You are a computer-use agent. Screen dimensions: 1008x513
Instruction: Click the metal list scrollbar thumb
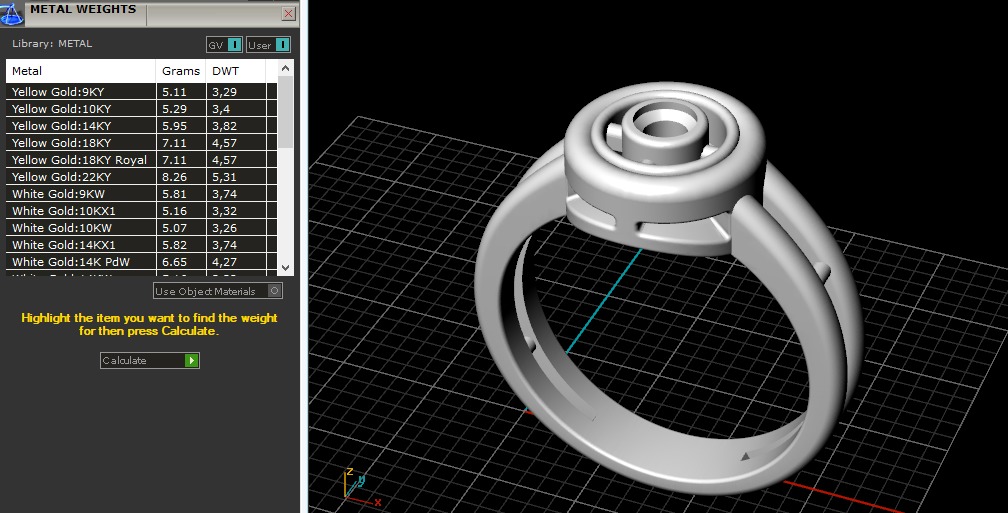point(285,112)
